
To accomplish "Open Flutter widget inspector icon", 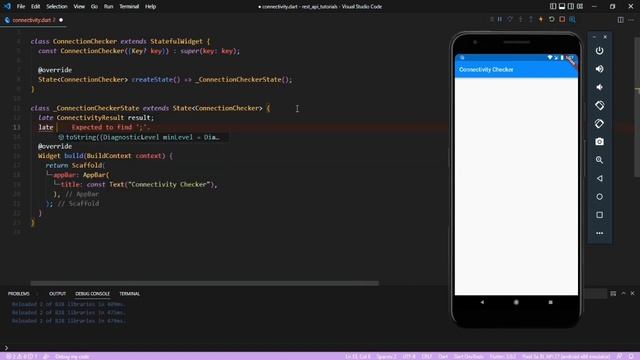I will 572,19.
